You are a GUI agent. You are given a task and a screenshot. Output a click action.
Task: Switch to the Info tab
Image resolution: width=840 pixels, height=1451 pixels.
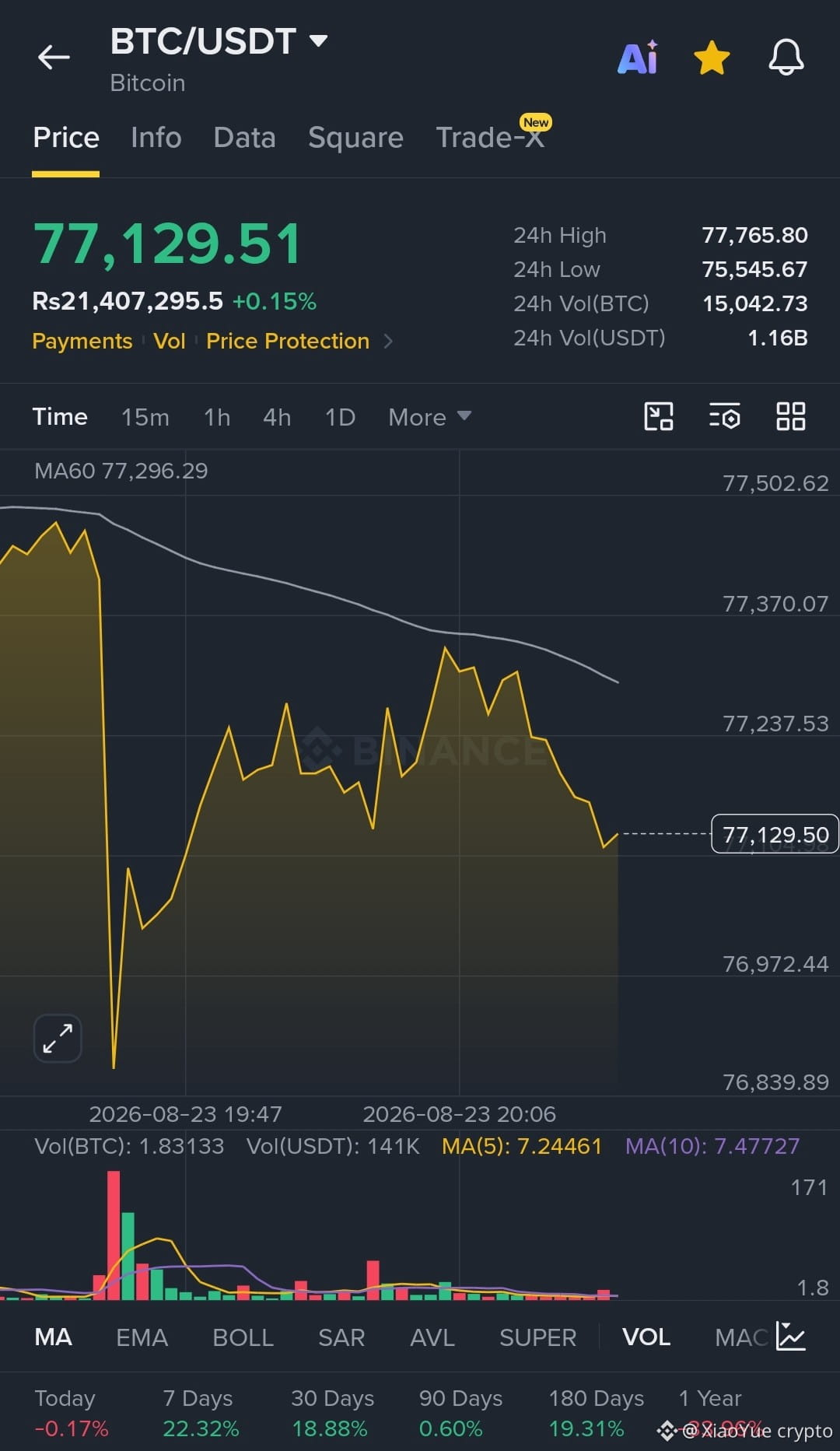click(156, 138)
